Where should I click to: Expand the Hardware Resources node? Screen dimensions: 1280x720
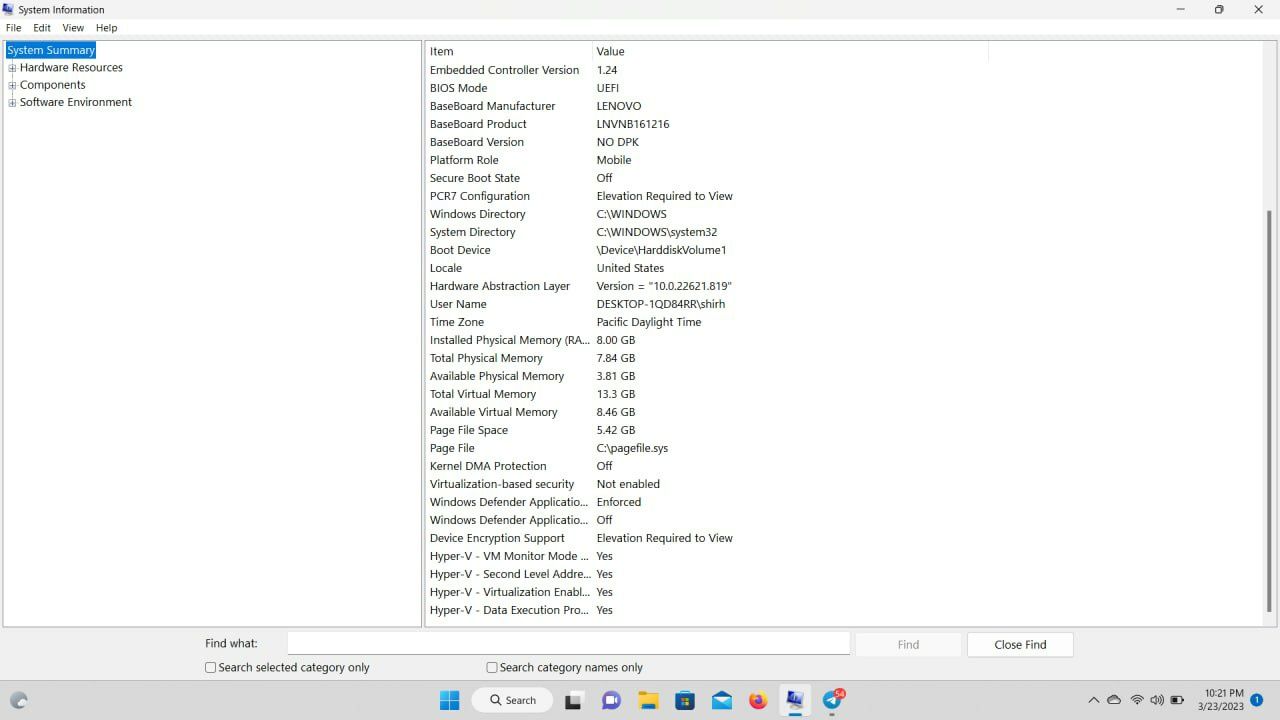[x=12, y=68]
